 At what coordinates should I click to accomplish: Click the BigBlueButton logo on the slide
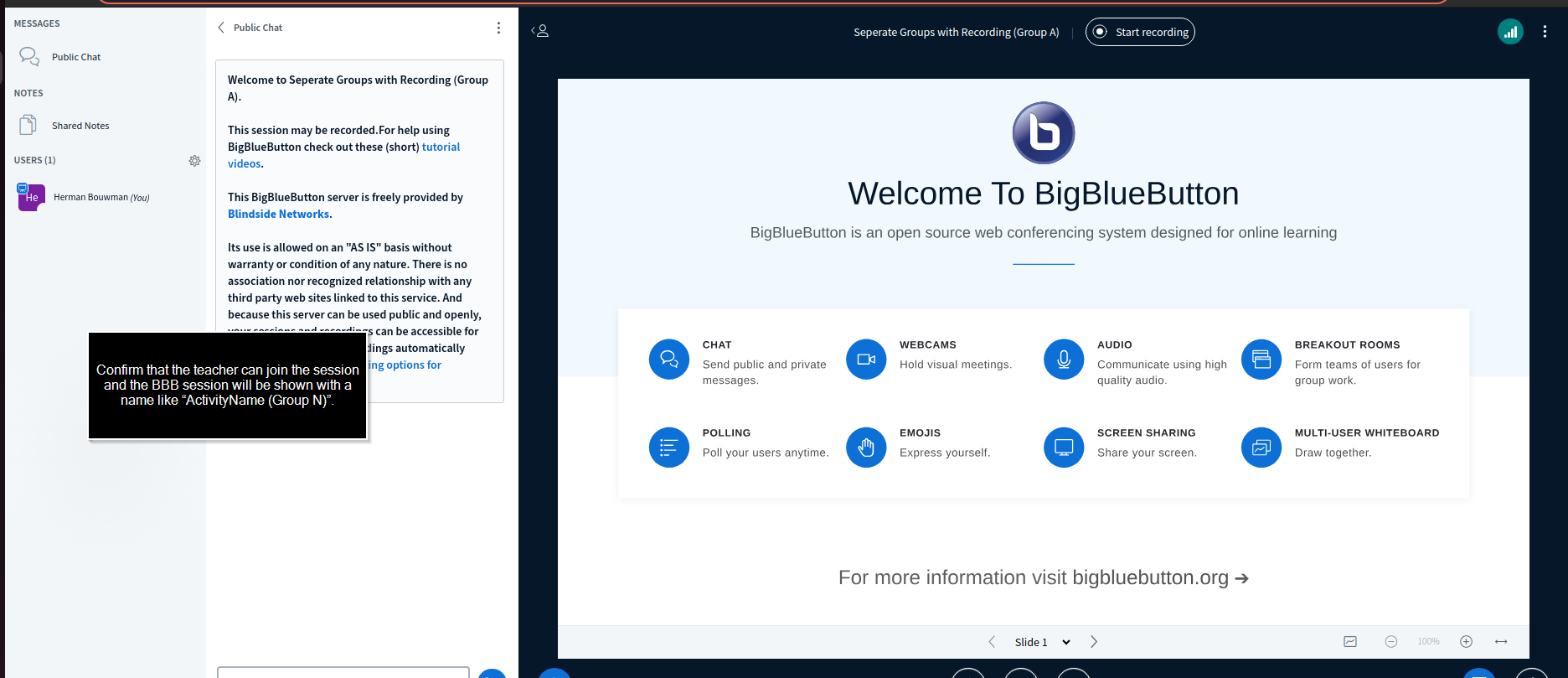1044,133
